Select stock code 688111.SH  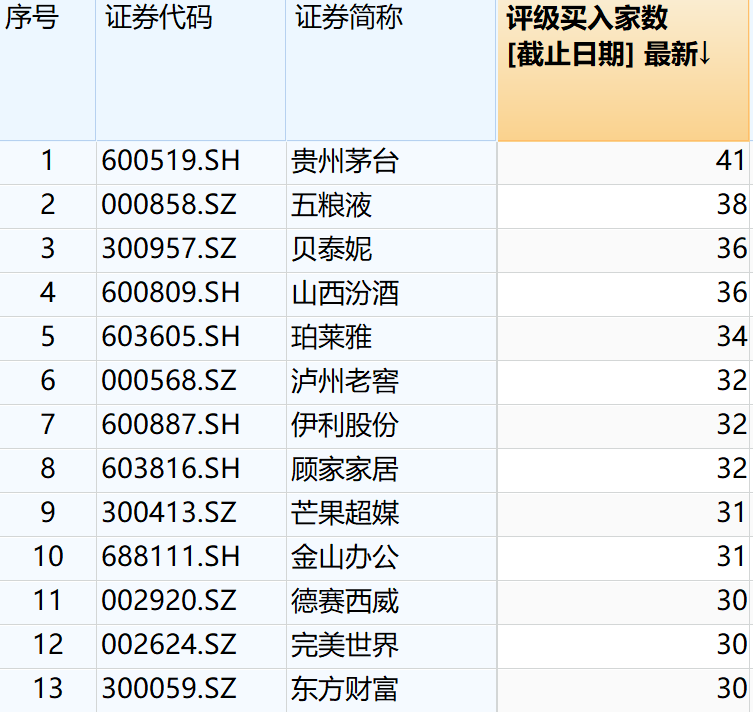(x=170, y=557)
